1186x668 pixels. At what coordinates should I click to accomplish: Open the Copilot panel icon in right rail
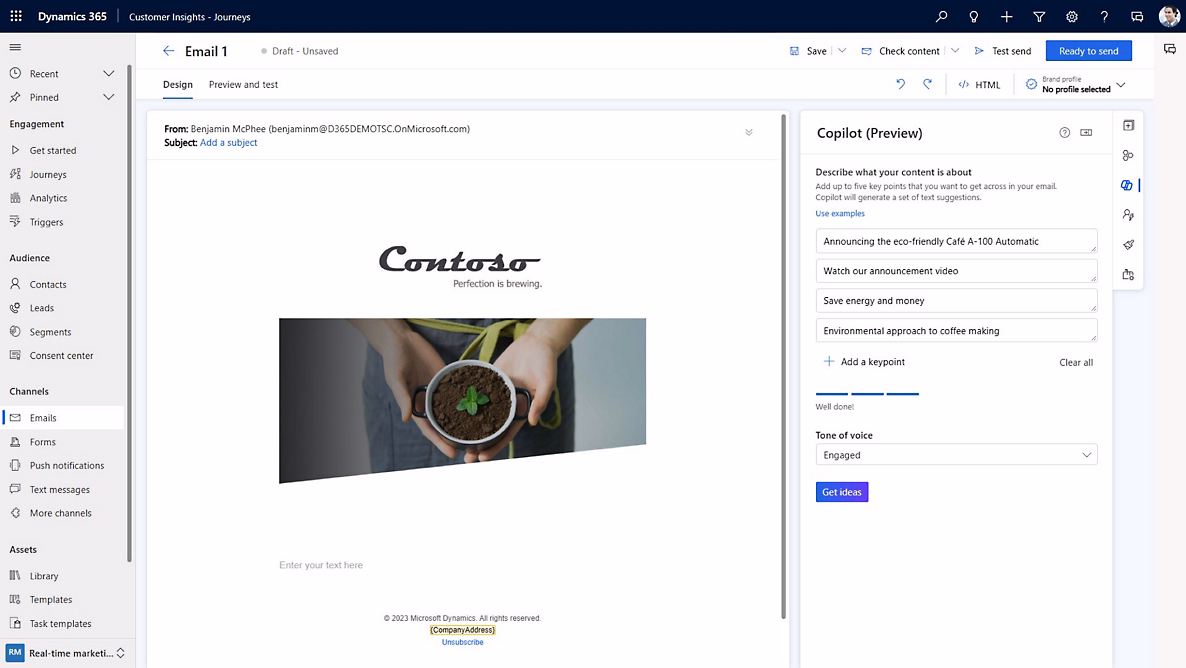(1128, 185)
